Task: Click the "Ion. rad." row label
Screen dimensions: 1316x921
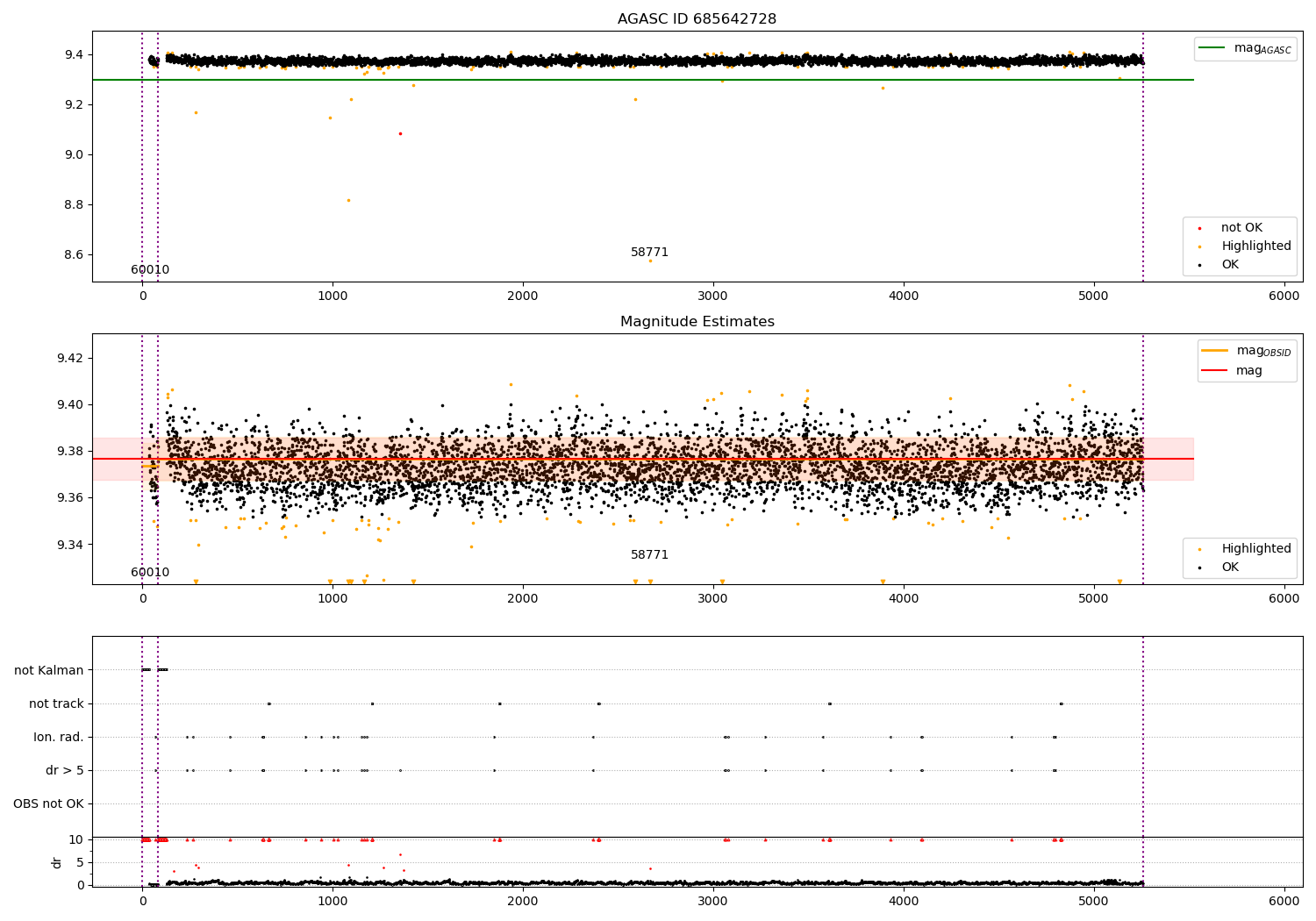Action: [59, 737]
